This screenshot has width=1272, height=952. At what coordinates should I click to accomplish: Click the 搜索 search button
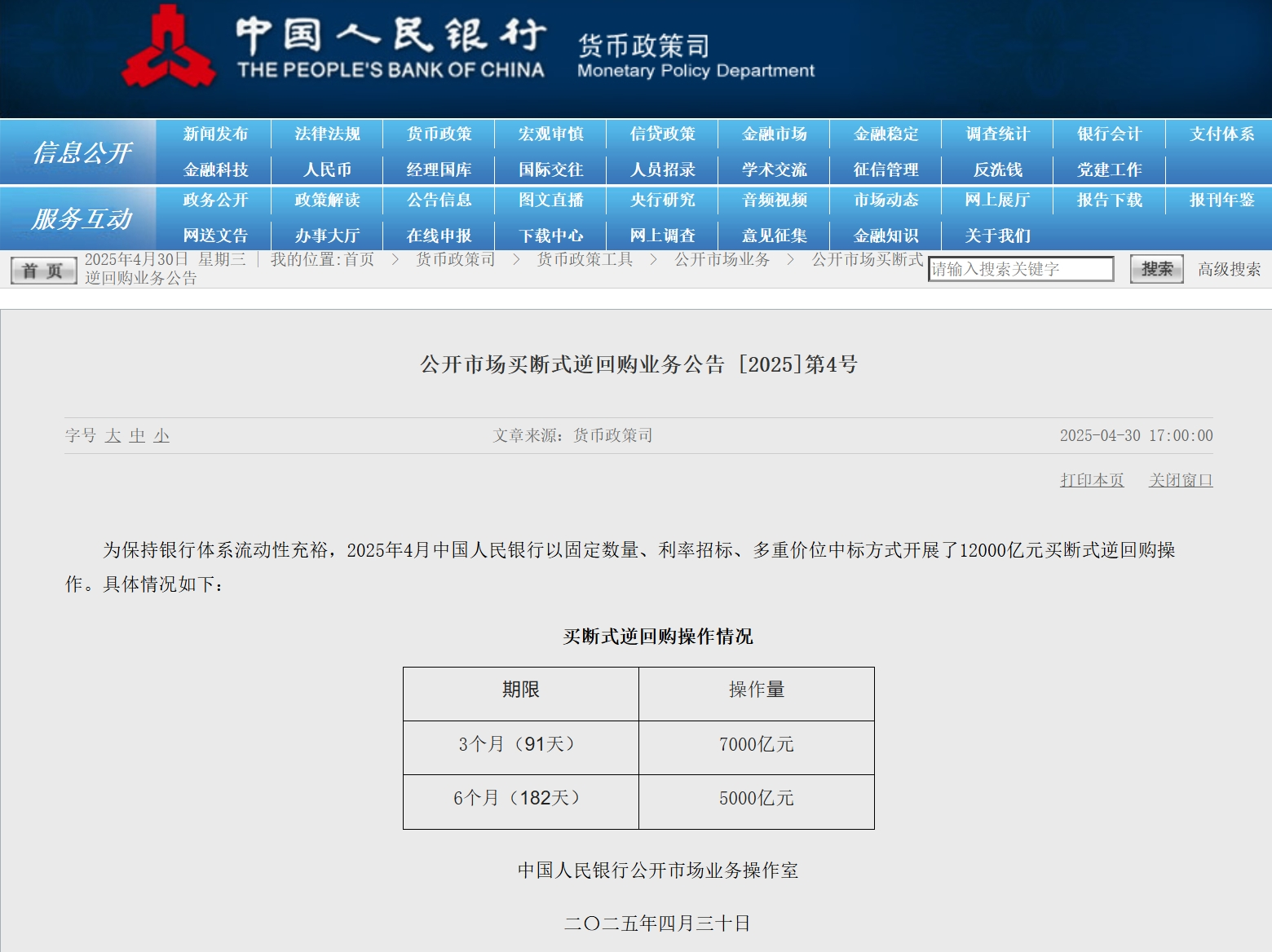point(1156,269)
